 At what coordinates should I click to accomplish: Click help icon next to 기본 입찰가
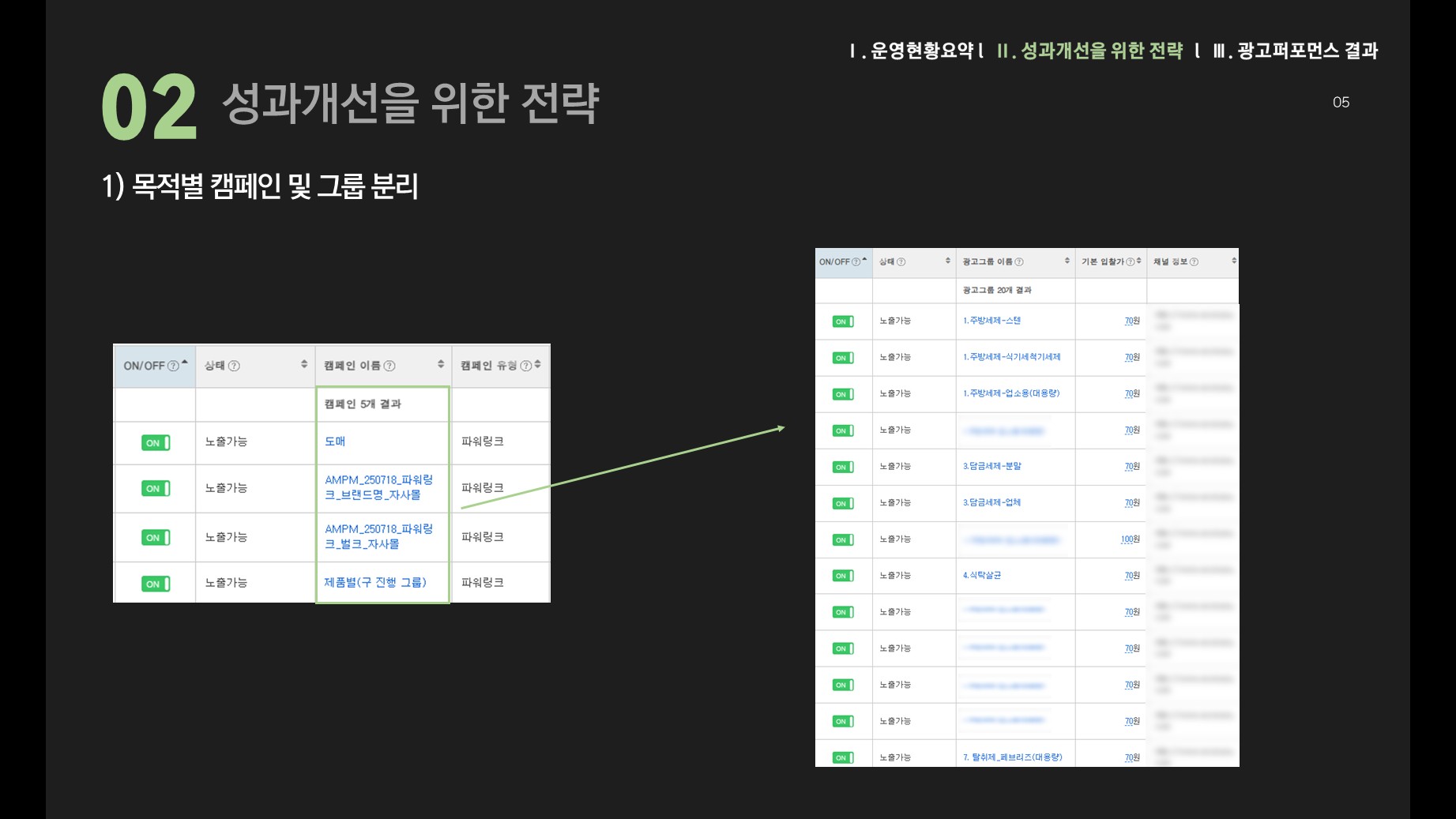coord(1130,262)
